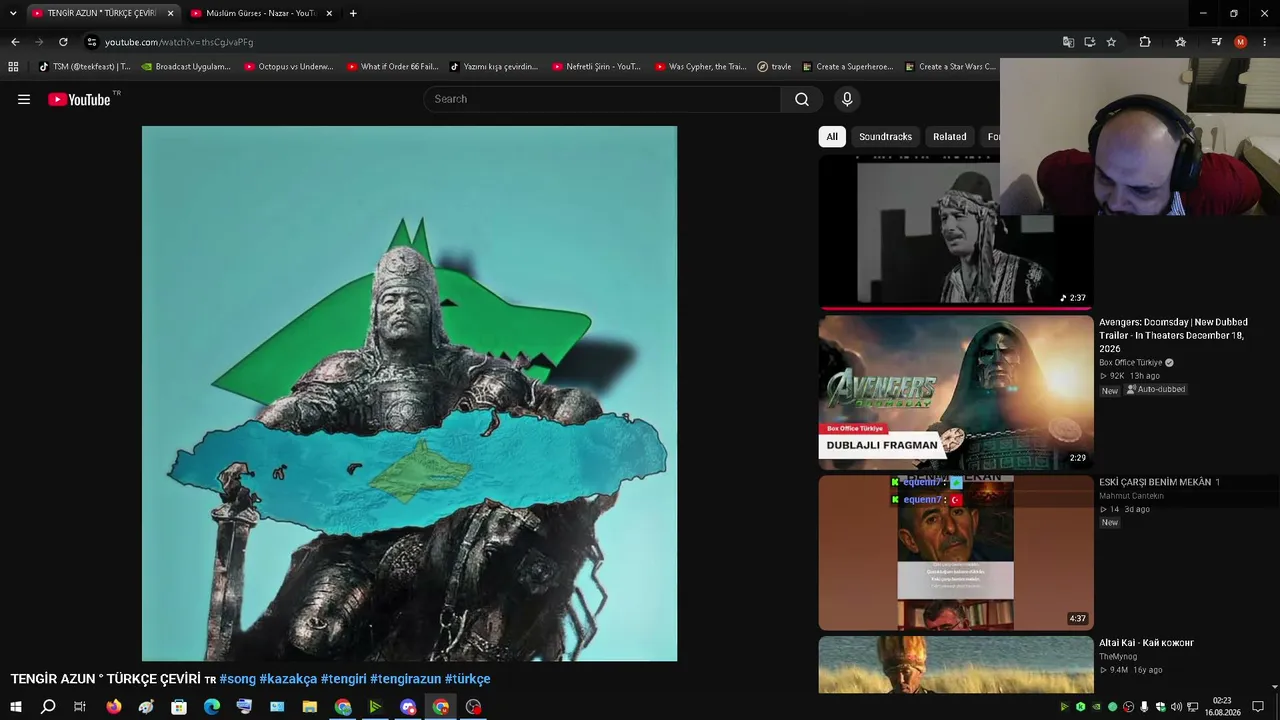1280x720 pixels.
Task: Visit the Mahmut Cantekin channel
Action: (1132, 496)
